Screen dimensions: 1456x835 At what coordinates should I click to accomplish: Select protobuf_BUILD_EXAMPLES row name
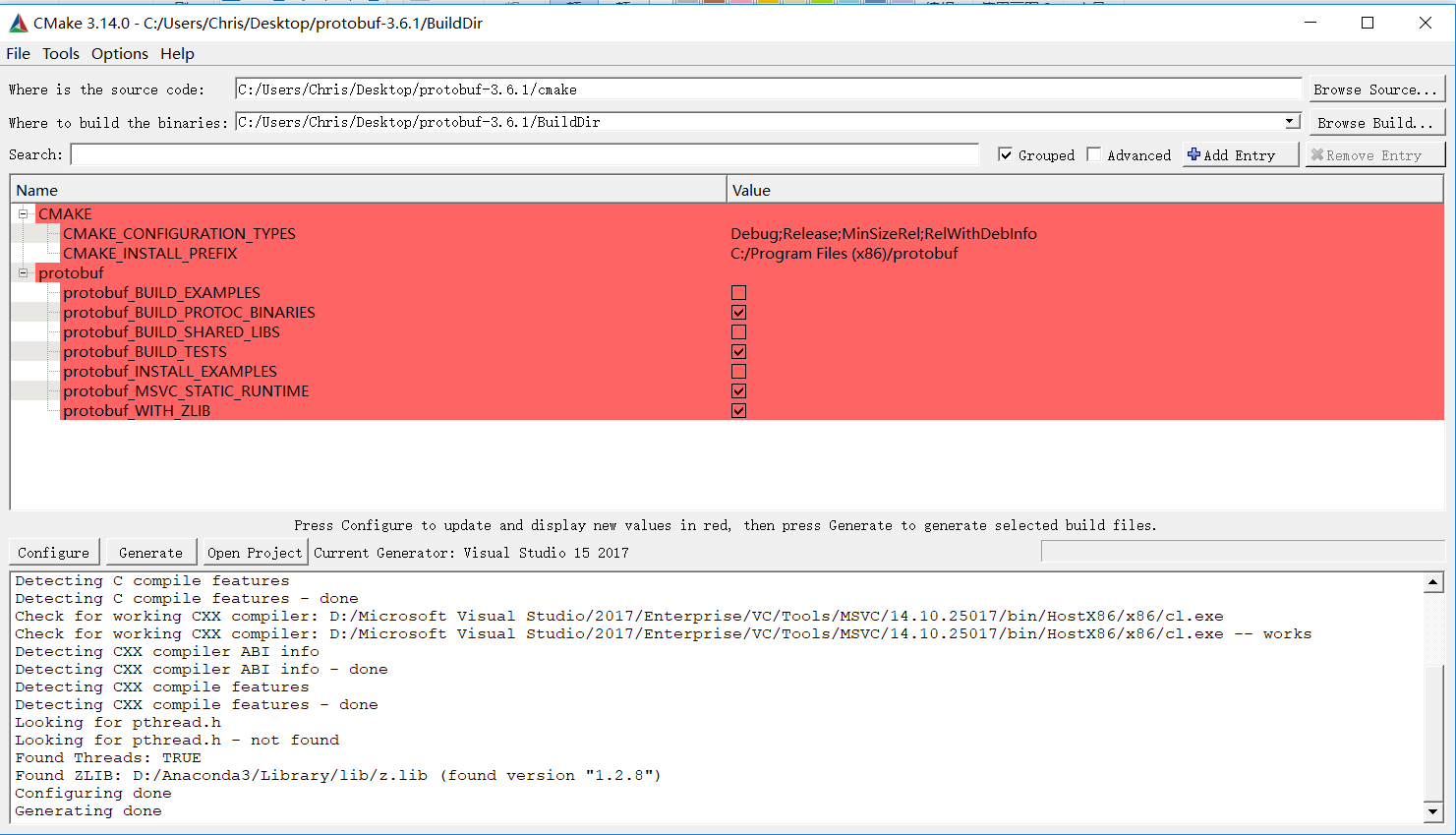coord(161,292)
